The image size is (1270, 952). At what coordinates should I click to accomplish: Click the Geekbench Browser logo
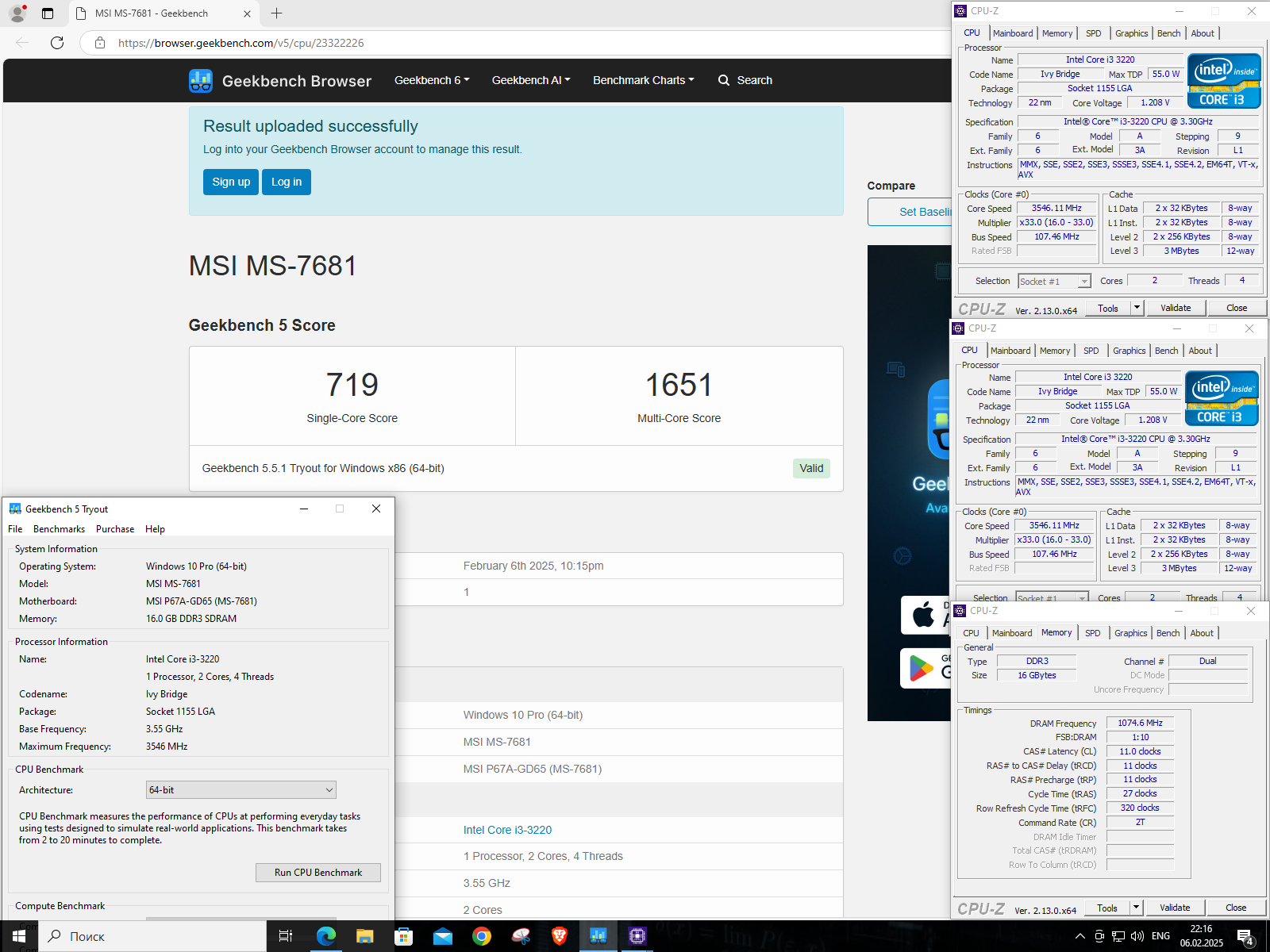click(x=280, y=81)
